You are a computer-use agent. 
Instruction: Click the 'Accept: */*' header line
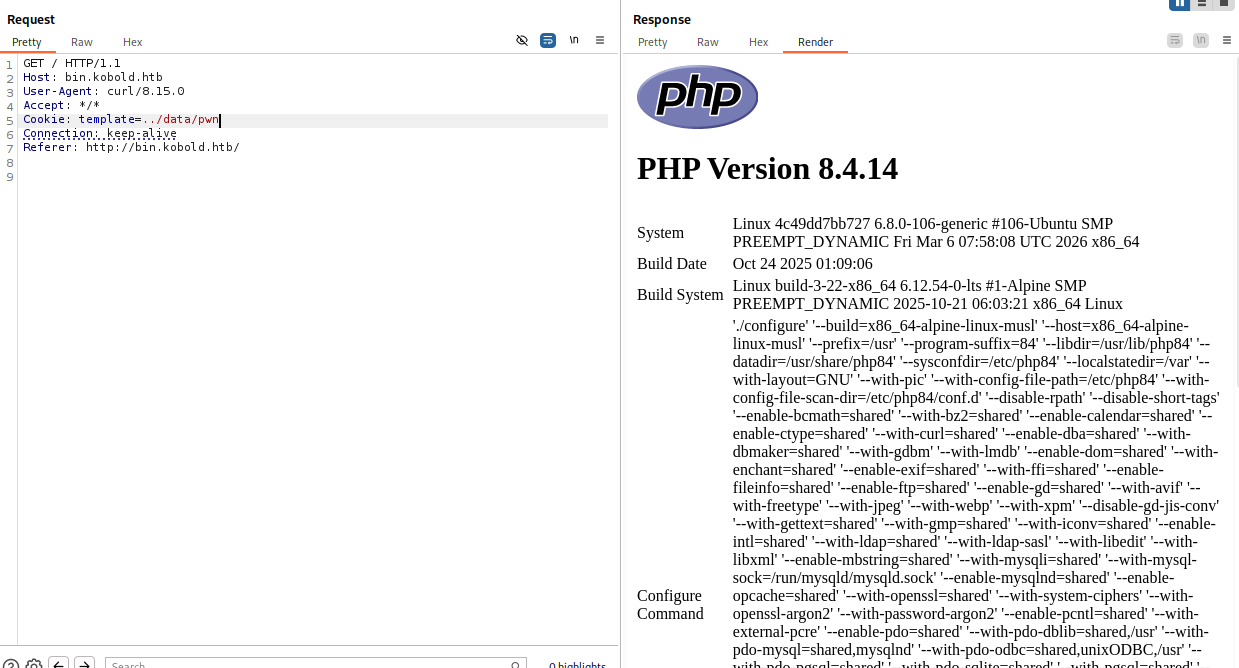[x=62, y=105]
